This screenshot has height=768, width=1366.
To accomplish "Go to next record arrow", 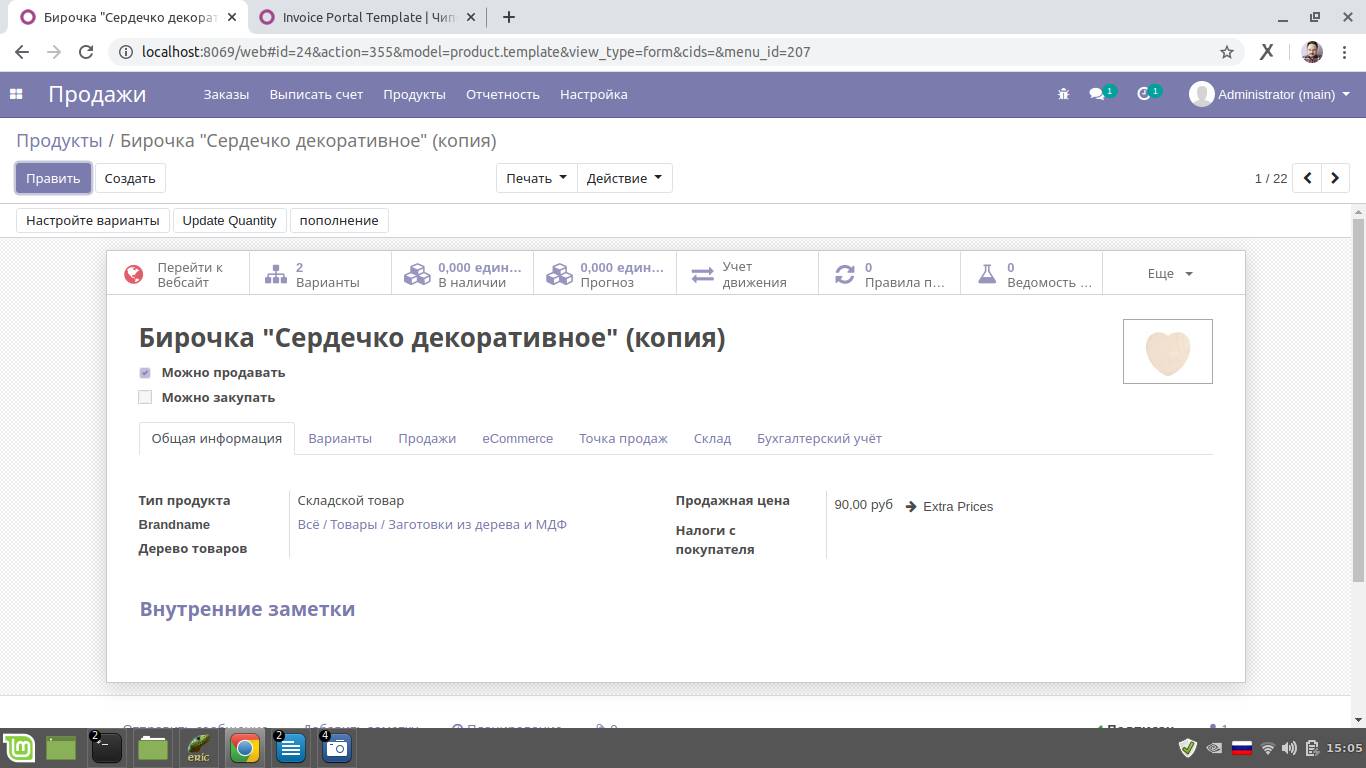I will pos(1335,178).
